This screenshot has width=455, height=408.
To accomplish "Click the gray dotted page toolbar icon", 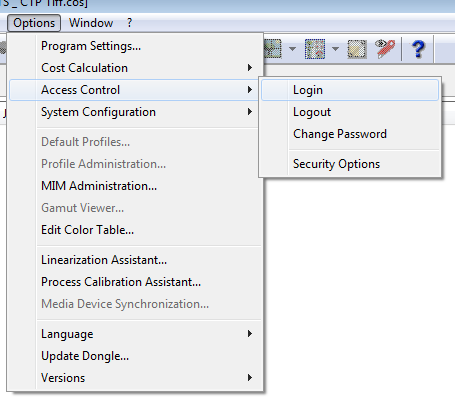I will [x=357, y=49].
